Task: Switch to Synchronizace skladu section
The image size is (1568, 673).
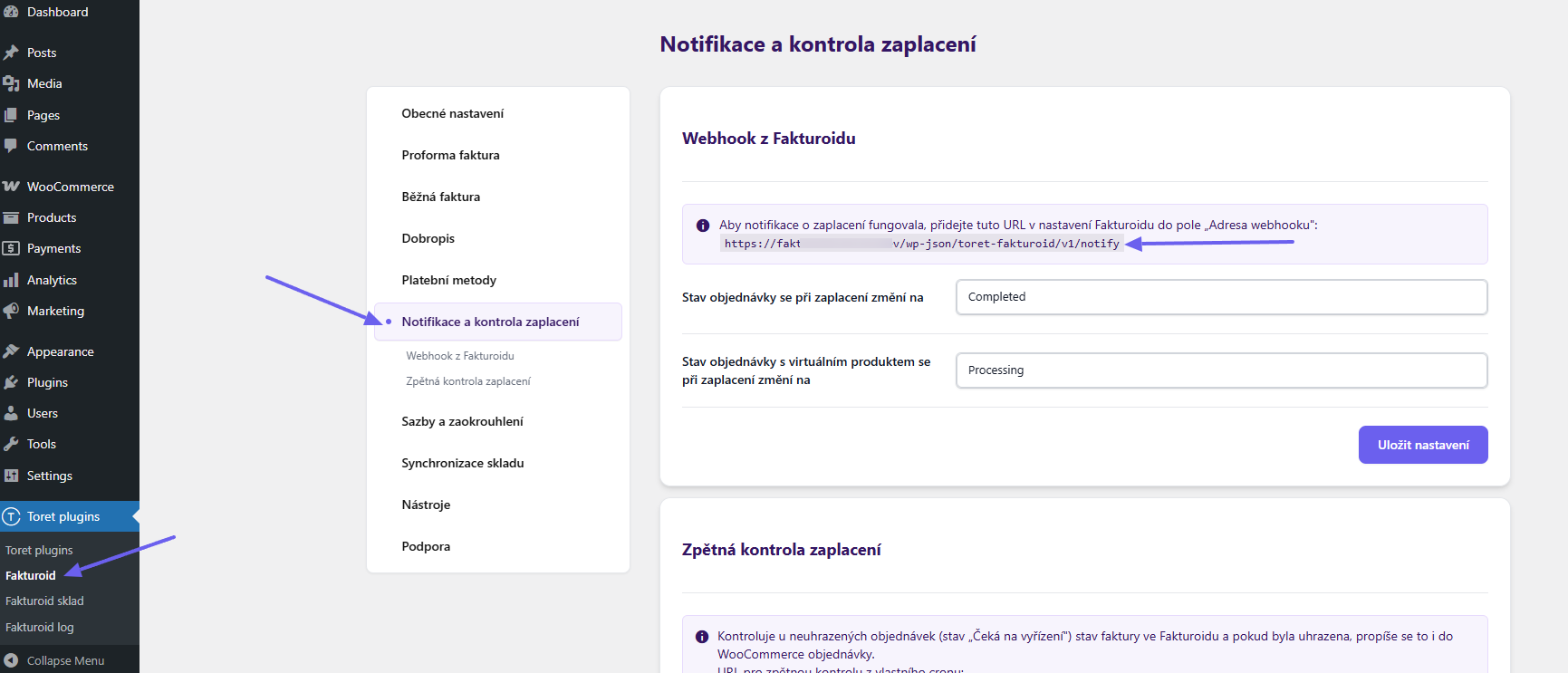Action: click(x=463, y=463)
